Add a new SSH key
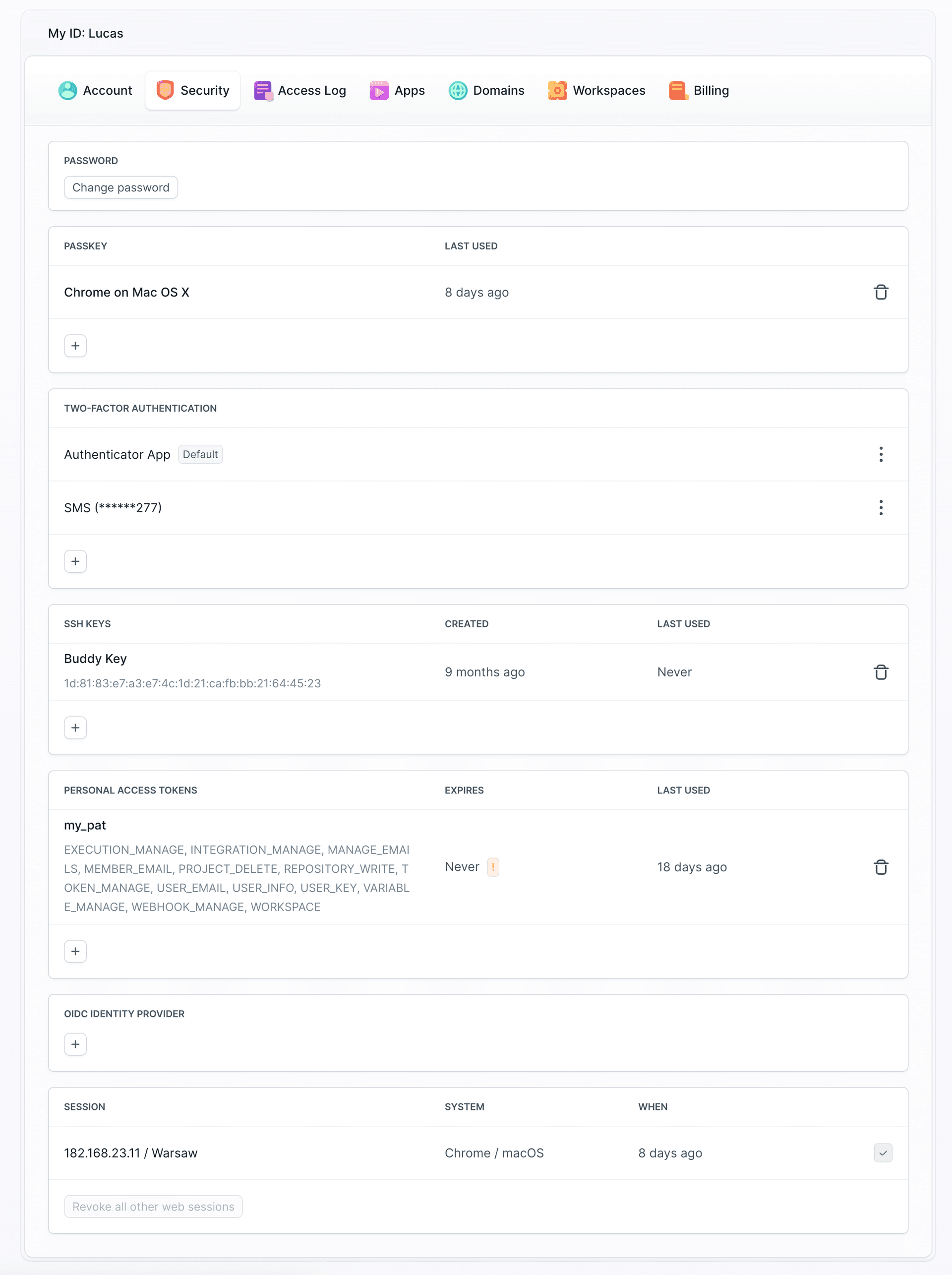Viewport: 952px width, 1275px height. (x=75, y=728)
